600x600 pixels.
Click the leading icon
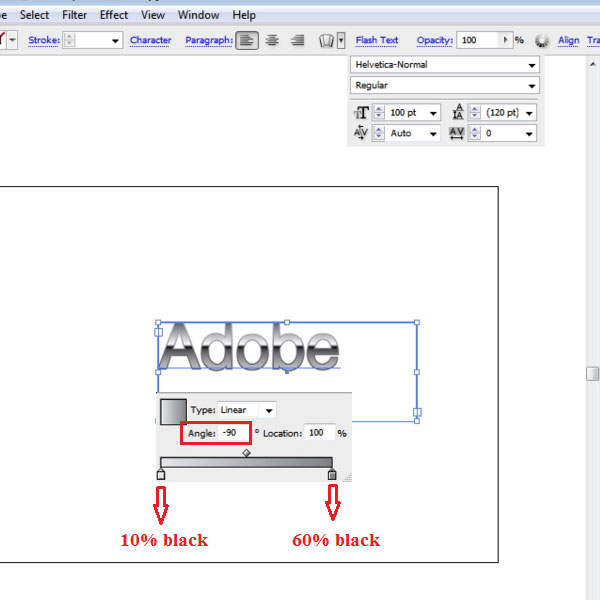pos(458,112)
